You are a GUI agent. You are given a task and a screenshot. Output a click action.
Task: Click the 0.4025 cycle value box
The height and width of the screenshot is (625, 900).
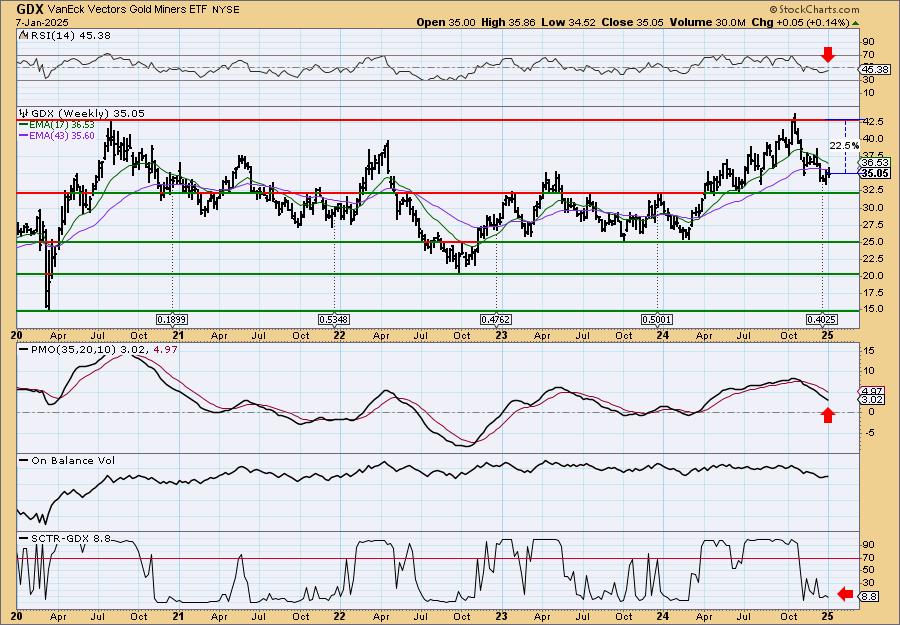click(823, 319)
